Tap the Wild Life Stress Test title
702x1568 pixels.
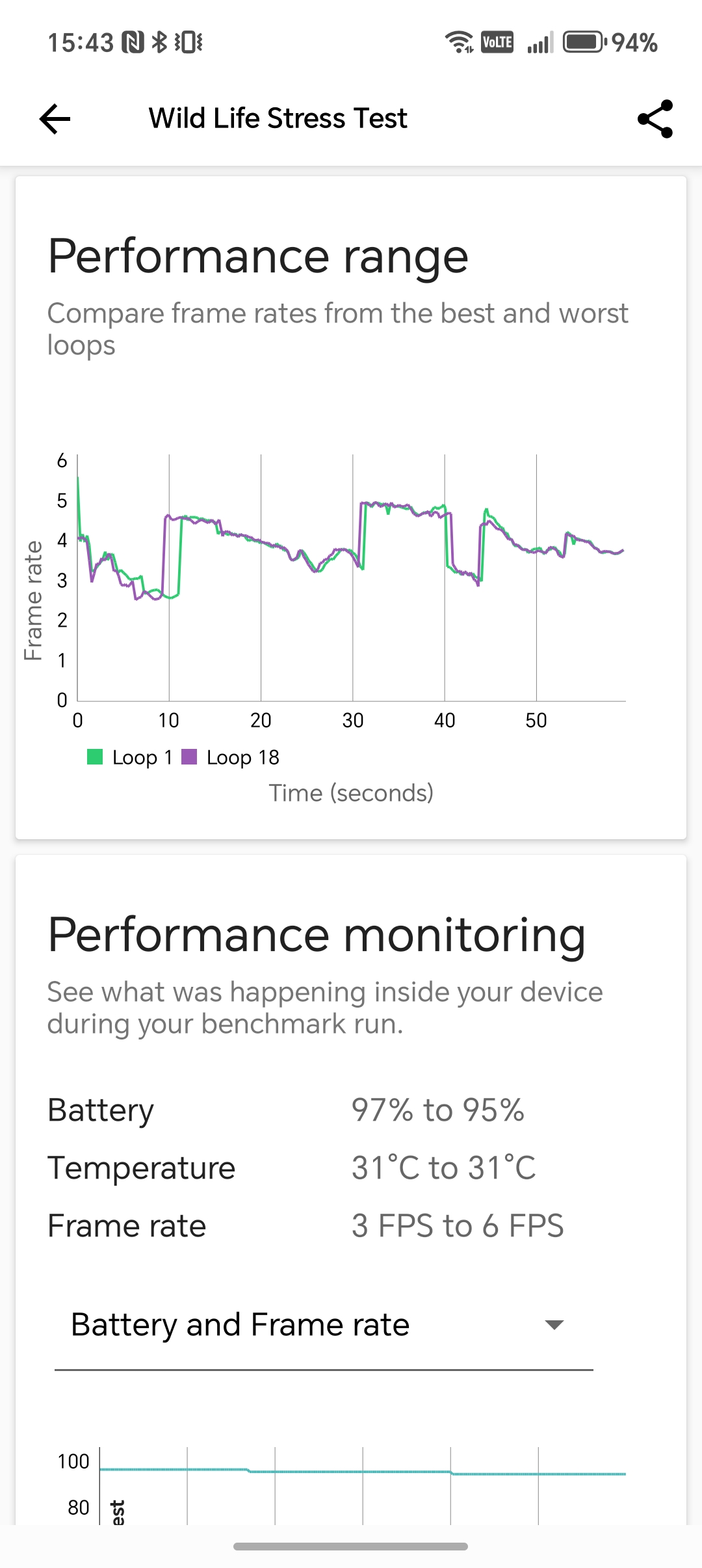[x=278, y=119]
